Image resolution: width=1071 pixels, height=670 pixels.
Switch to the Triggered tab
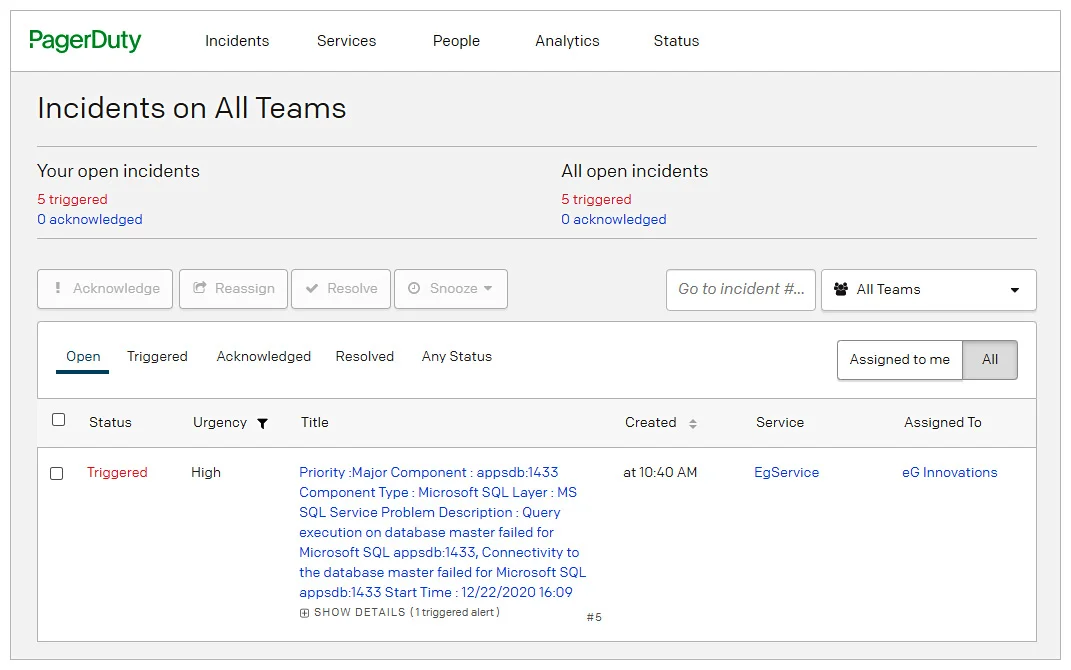157,357
